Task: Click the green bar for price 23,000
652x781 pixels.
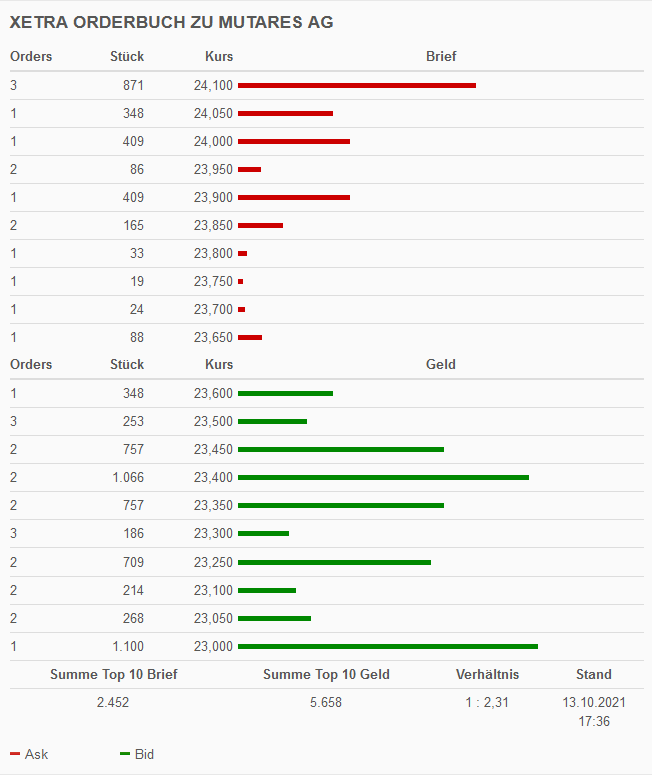Action: coord(388,646)
